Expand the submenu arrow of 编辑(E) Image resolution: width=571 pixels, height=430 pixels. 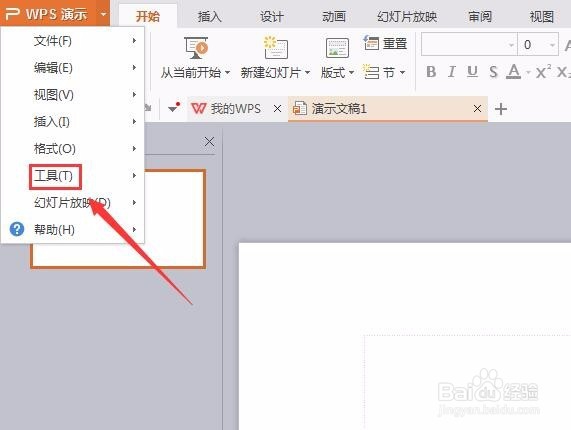coord(134,67)
